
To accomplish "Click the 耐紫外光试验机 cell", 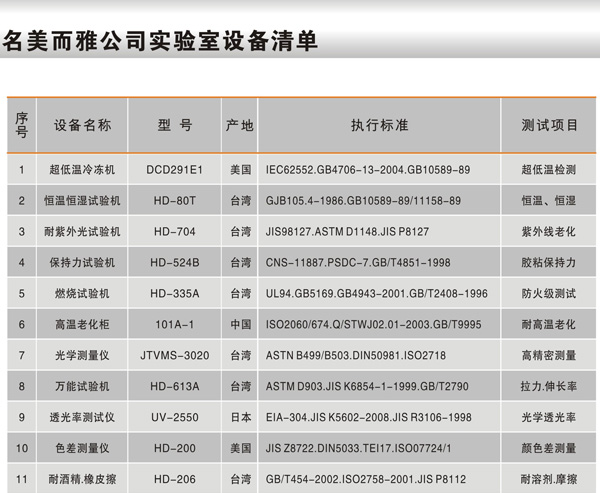I will click(82, 232).
